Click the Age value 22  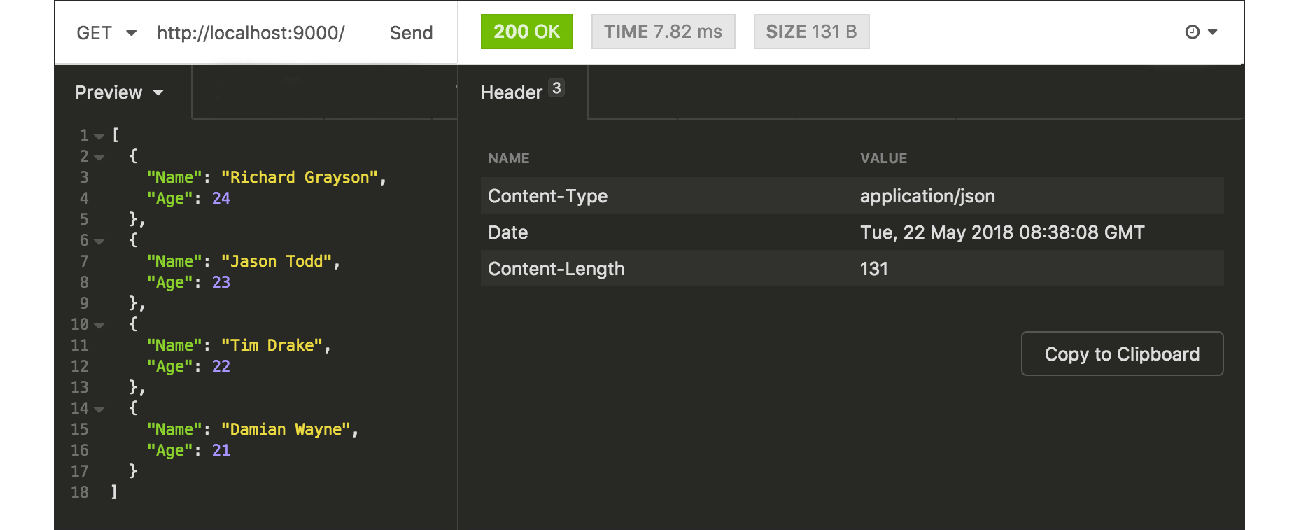(221, 366)
